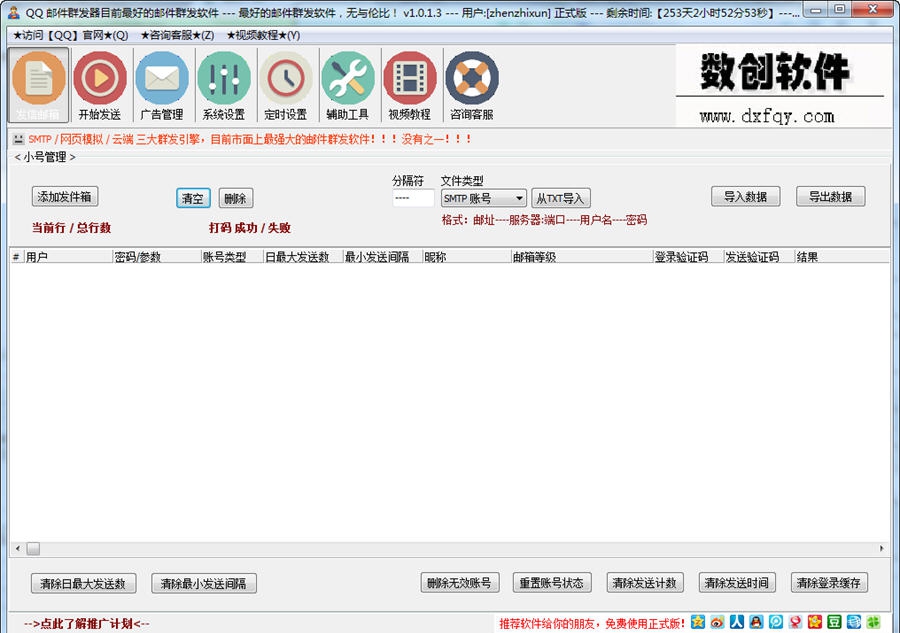Screen dimensions: 900x633
Task: Open the 发信邮箱 sender mailbox section
Action: coord(40,85)
